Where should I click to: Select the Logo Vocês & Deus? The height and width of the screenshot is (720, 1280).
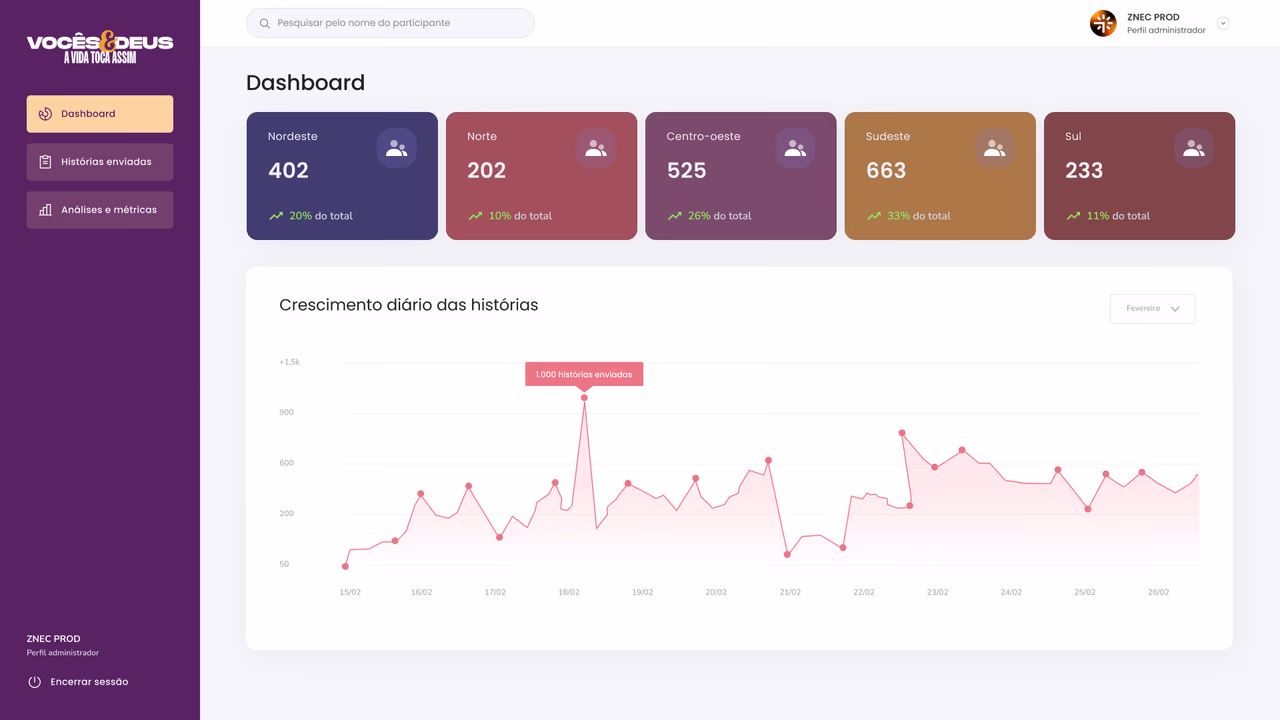tap(100, 46)
